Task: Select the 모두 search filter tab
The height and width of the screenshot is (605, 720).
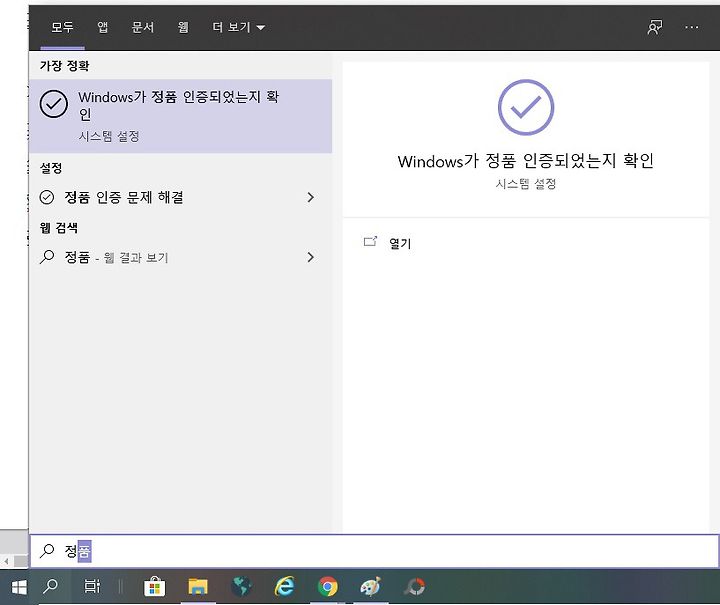Action: tap(62, 28)
